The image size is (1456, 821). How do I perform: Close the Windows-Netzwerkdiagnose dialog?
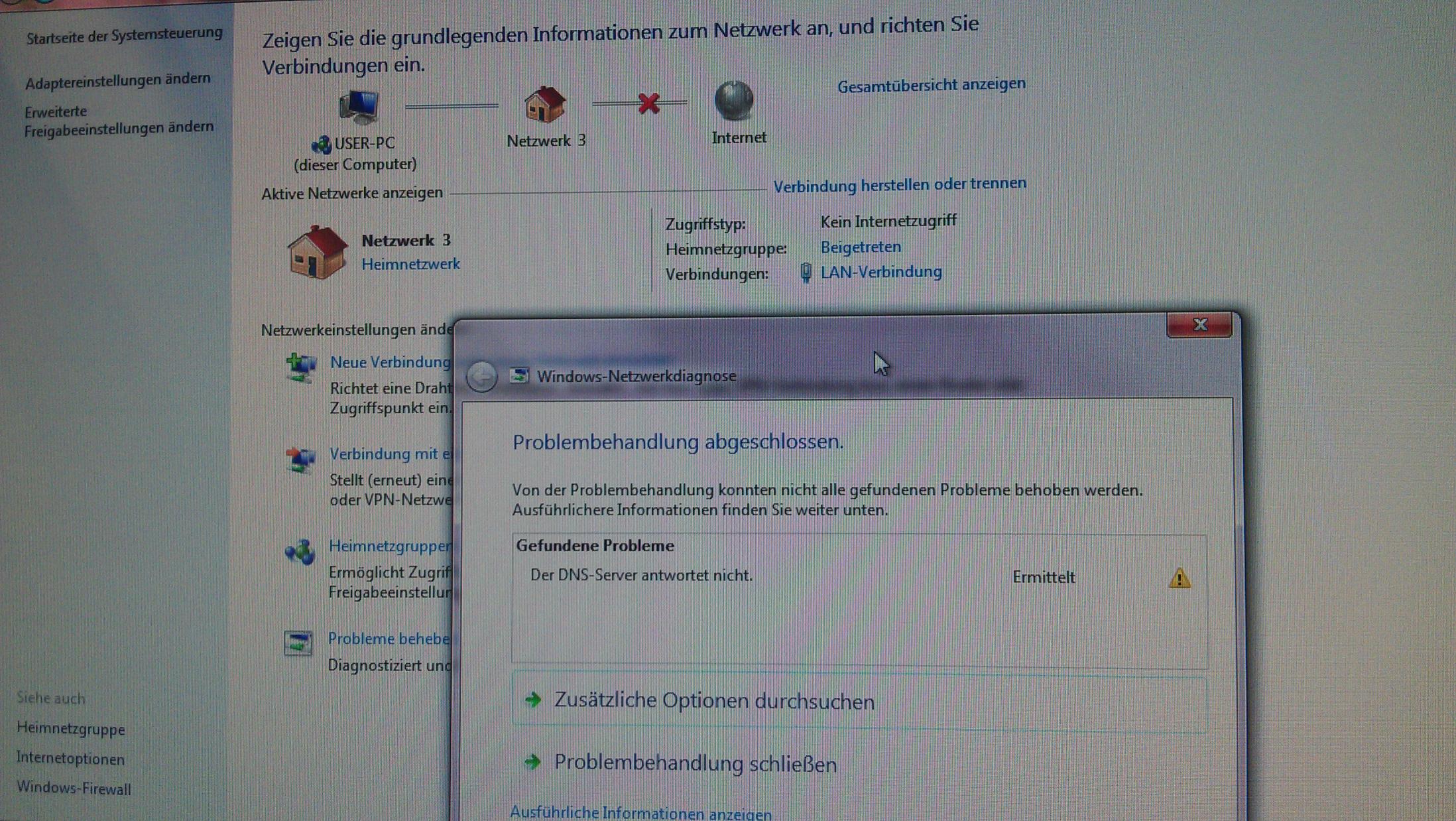pyautogui.click(x=1199, y=325)
